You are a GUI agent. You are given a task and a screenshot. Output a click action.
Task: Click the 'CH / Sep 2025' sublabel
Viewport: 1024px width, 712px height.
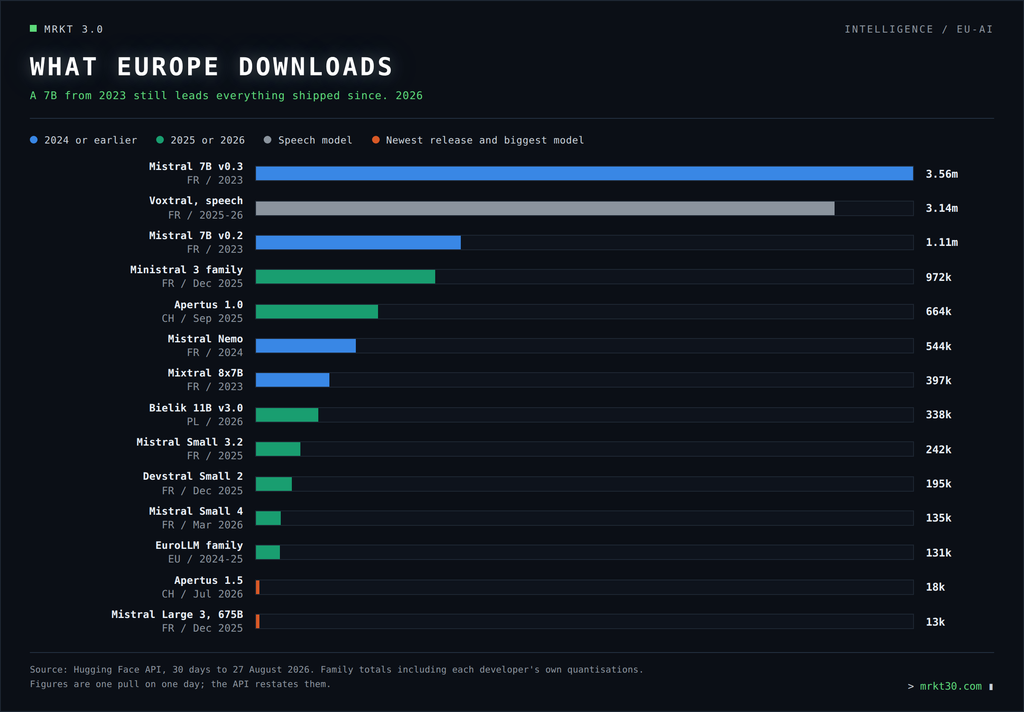tap(202, 318)
